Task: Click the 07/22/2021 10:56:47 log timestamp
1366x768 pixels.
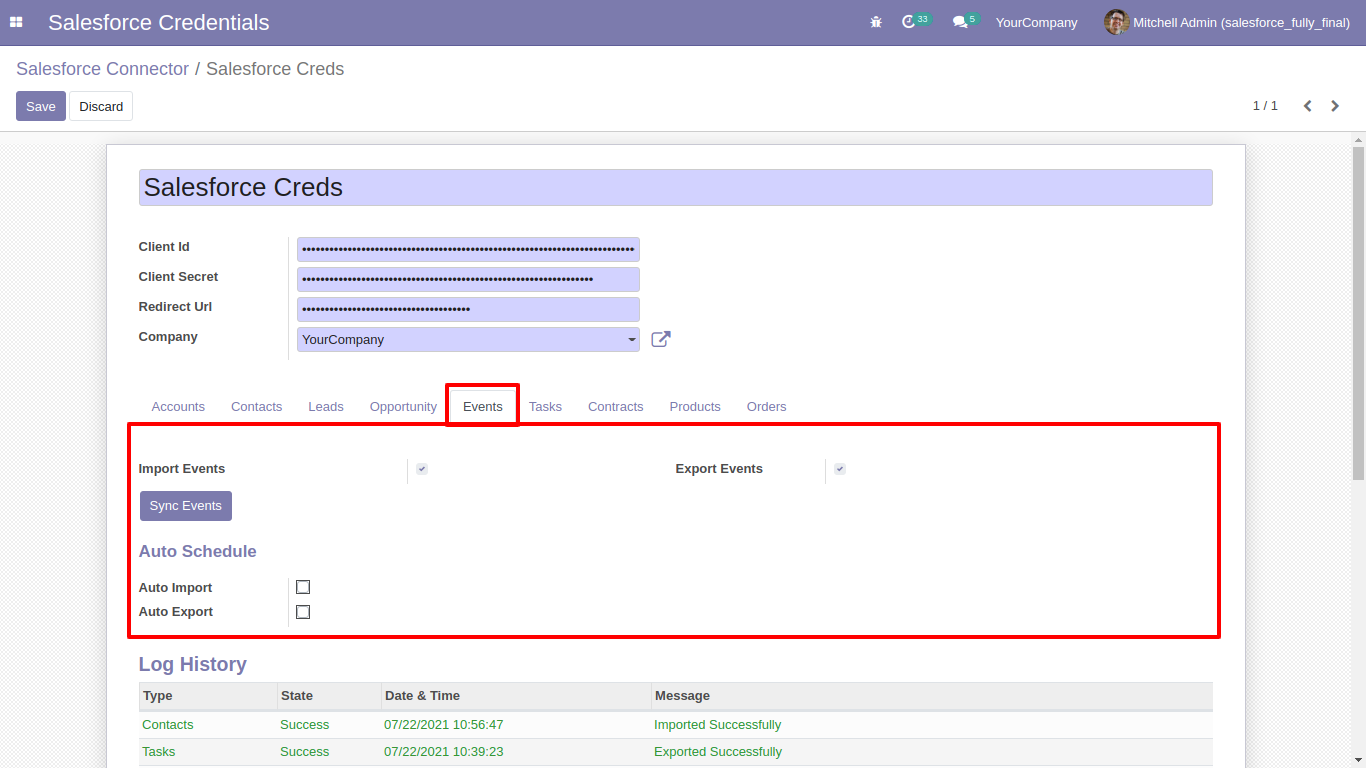Action: [x=444, y=725]
